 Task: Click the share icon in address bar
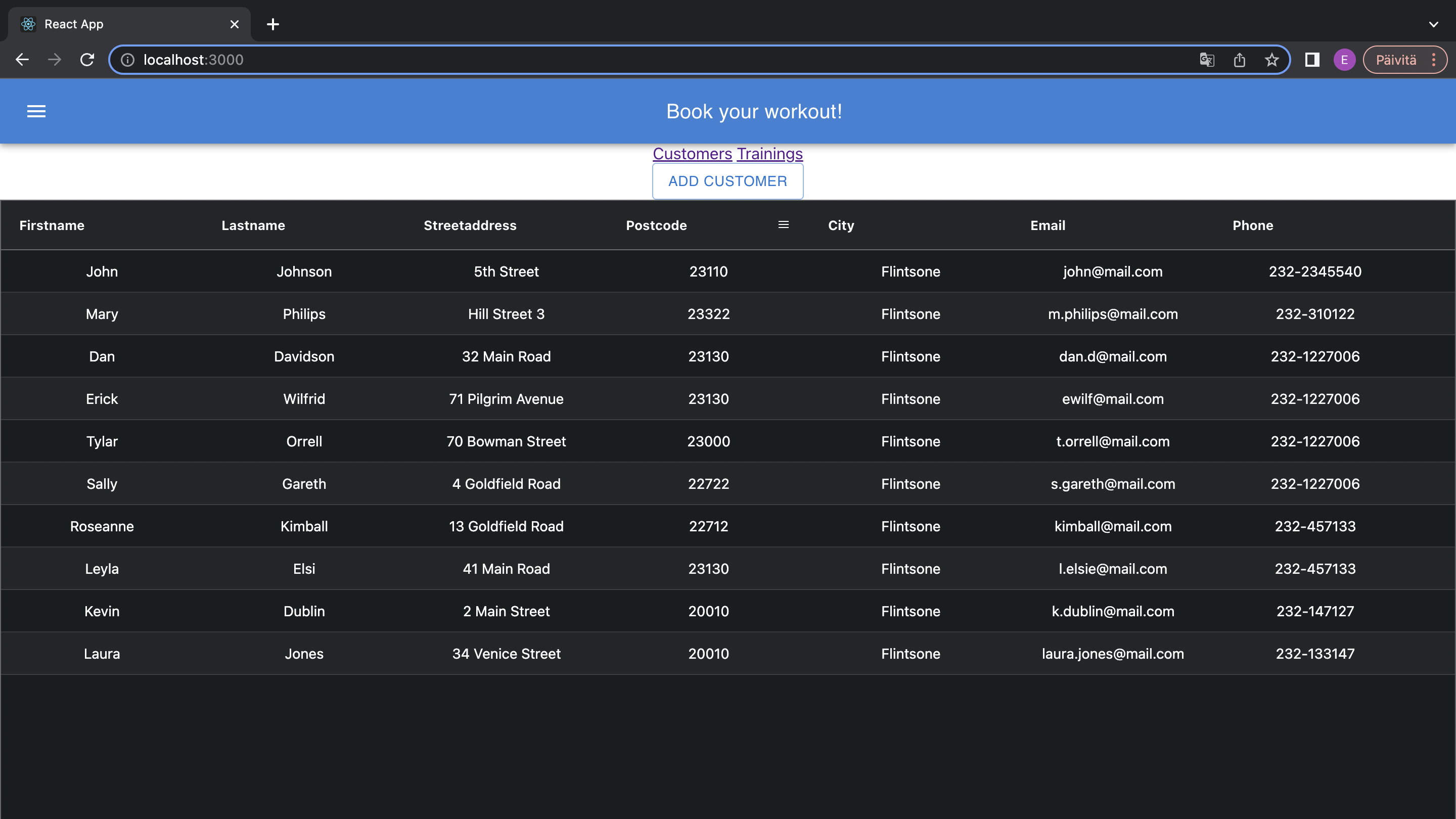point(1239,60)
